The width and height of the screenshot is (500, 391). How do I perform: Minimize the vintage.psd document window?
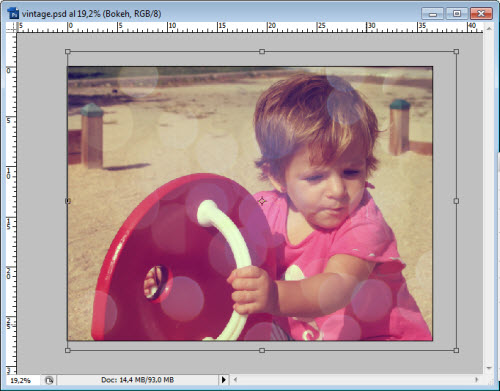tap(433, 14)
